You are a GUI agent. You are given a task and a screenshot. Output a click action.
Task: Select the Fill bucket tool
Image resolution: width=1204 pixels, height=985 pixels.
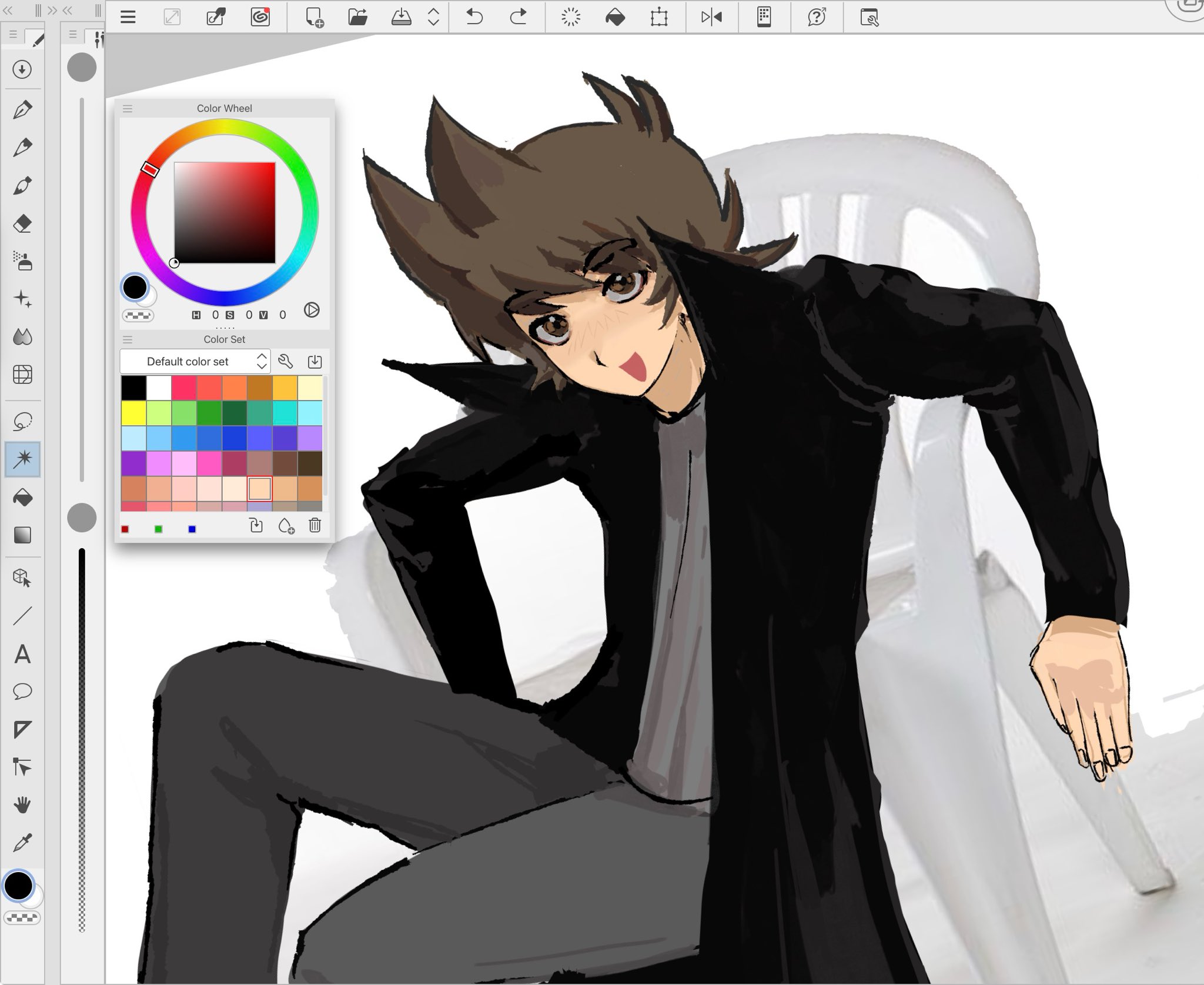pos(22,497)
